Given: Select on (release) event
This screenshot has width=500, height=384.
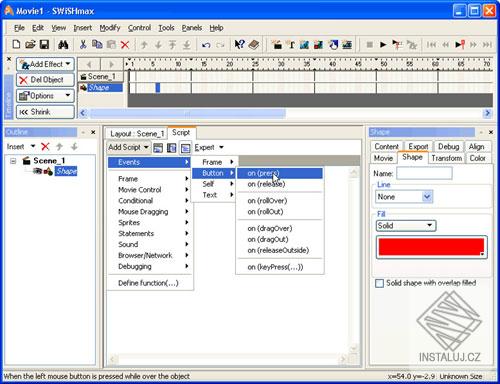Looking at the screenshot, I should tap(280, 184).
